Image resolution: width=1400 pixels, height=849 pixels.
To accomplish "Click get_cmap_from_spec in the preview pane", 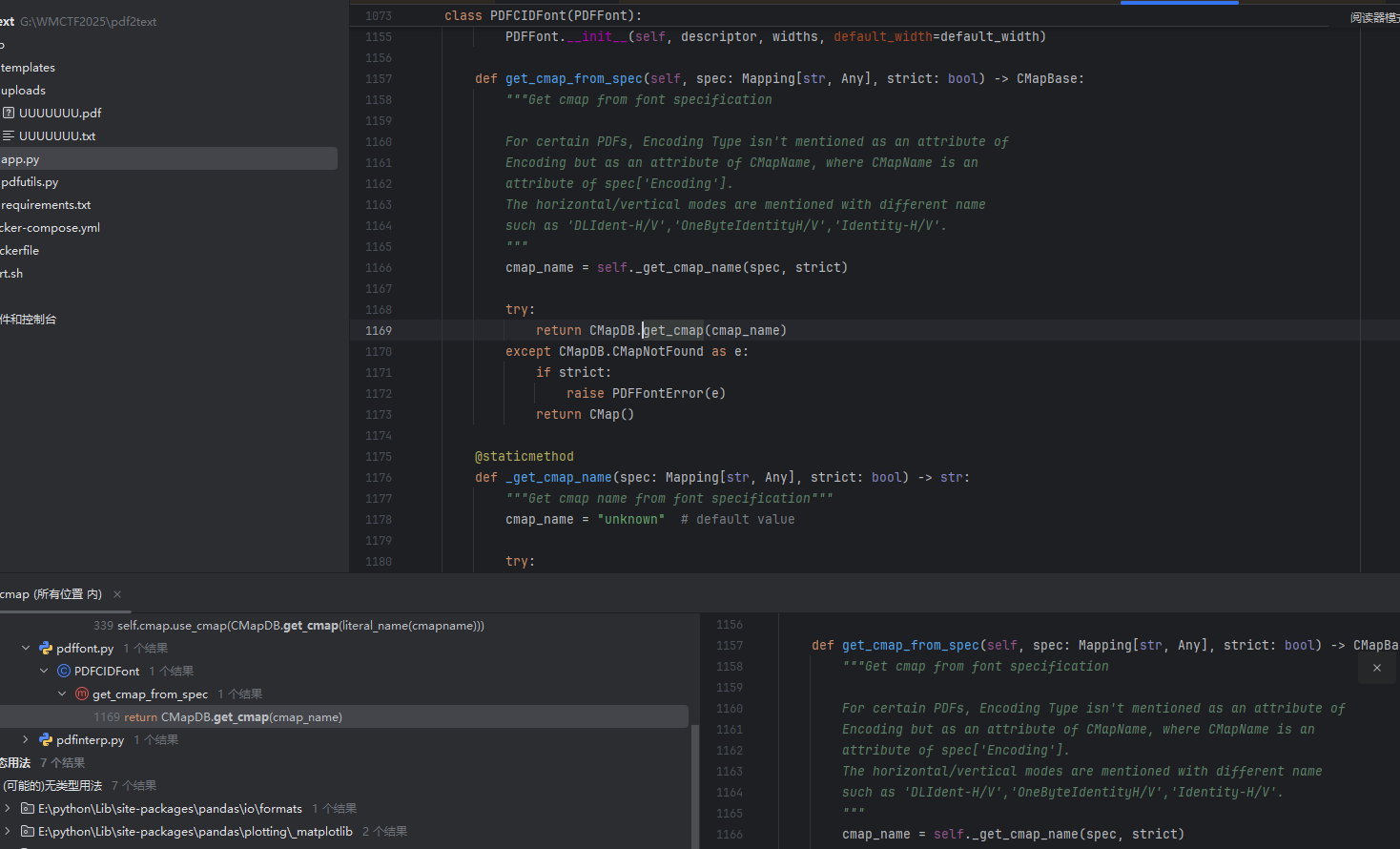I will (911, 645).
